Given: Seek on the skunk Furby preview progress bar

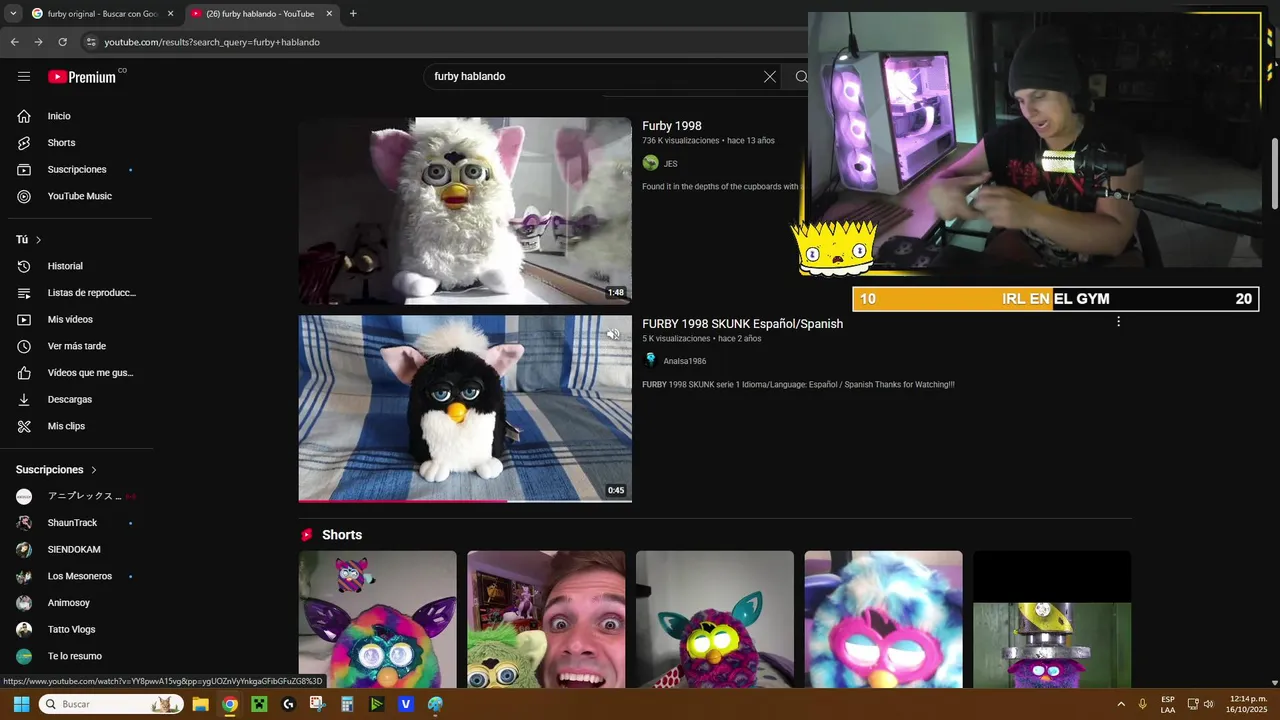Looking at the screenshot, I should 465,500.
